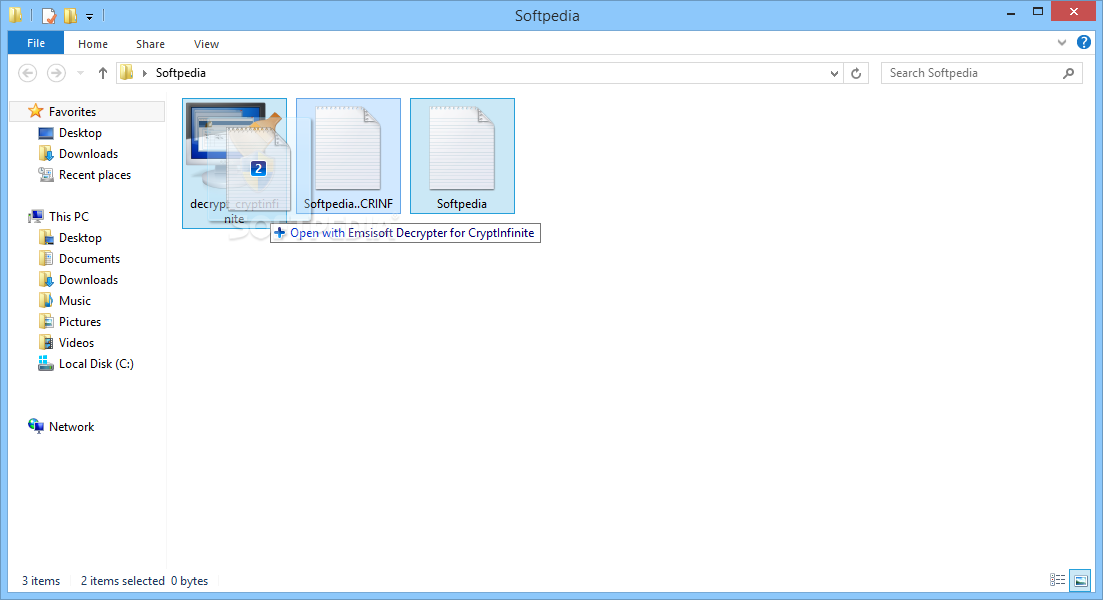Screen dimensions: 1103x600
Task: Select the Softpedia text file icon
Action: coord(462,148)
